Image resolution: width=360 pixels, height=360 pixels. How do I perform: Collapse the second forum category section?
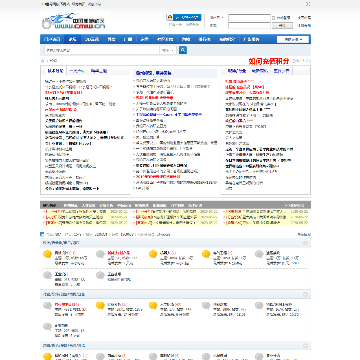coord(305,294)
